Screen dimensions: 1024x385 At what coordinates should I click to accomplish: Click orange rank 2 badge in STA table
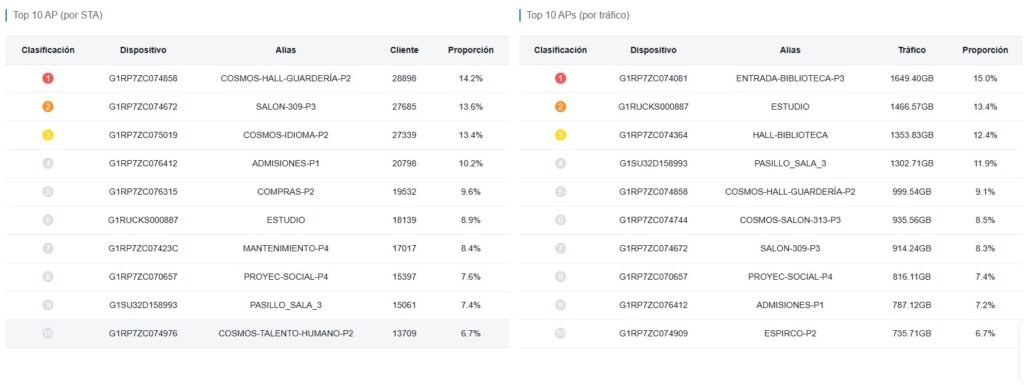click(48, 107)
